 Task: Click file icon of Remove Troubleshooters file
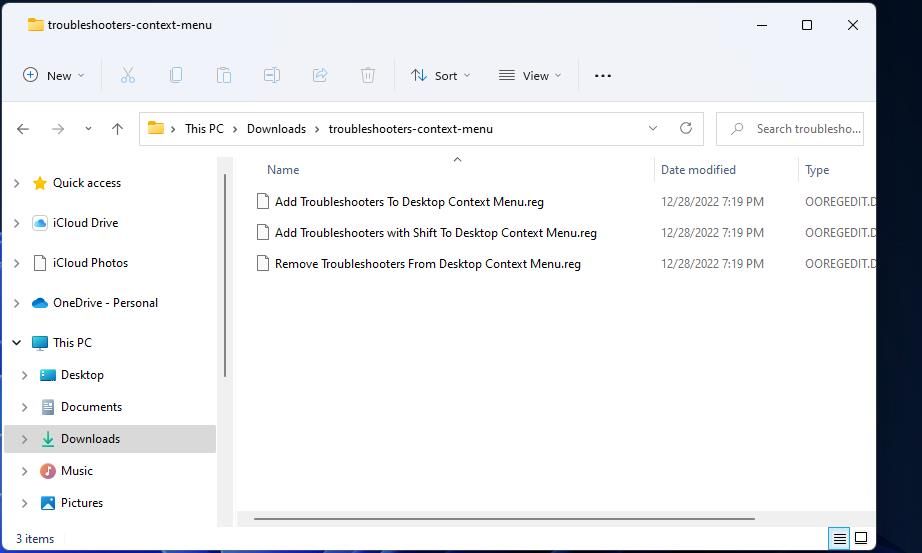263,264
